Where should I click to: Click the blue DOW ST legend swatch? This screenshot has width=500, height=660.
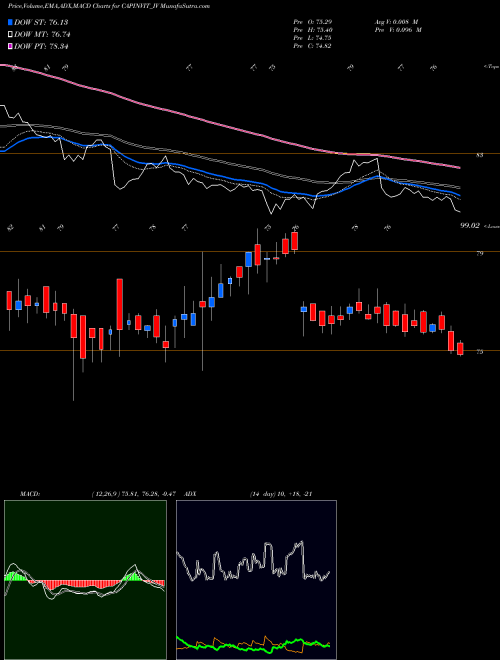point(10,22)
